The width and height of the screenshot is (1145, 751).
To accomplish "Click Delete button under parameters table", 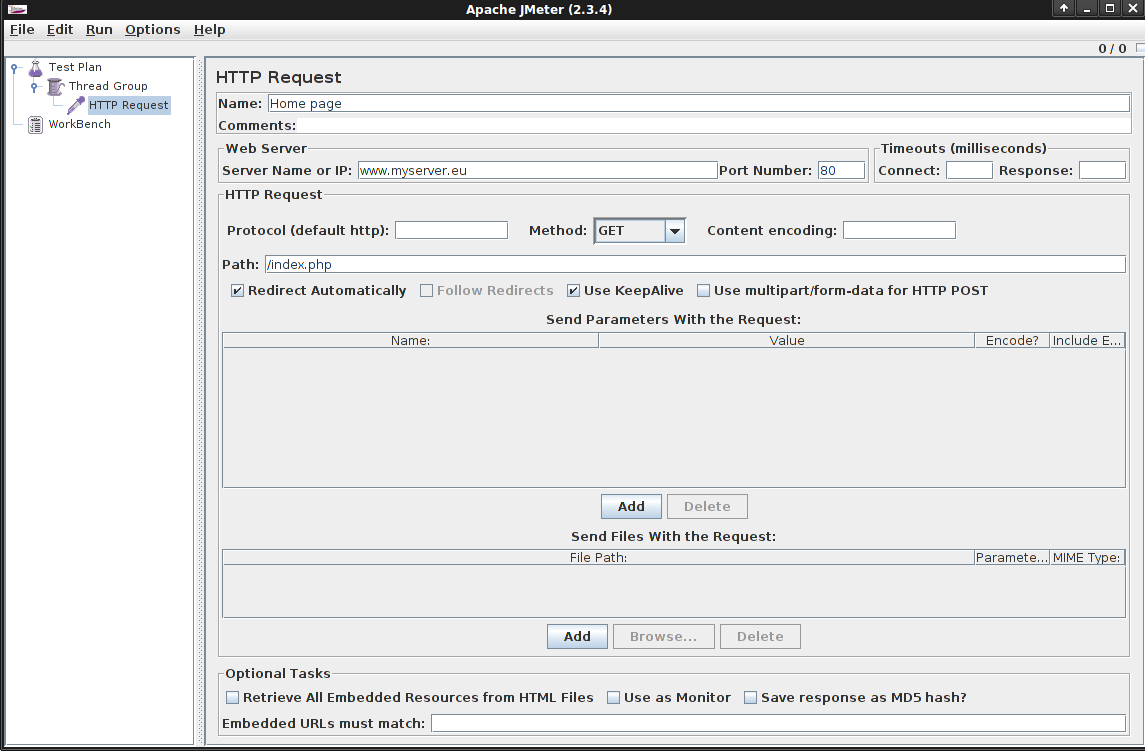I will [x=708, y=506].
